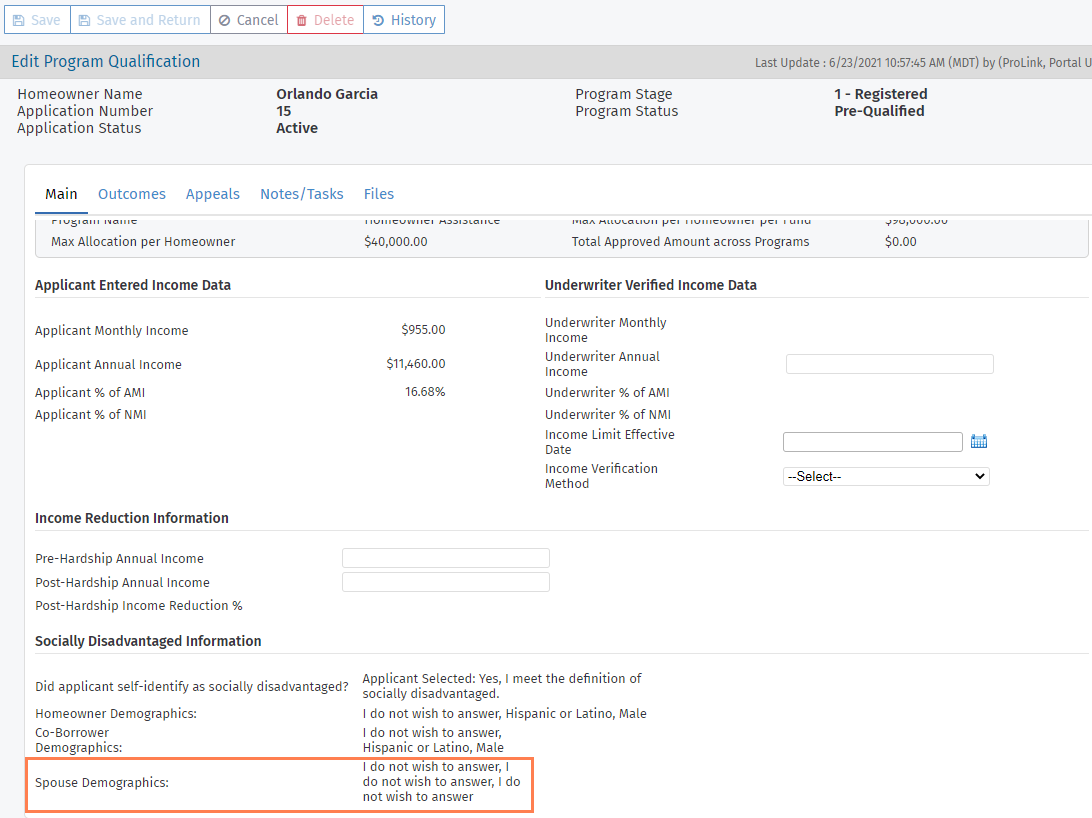Focus the Income Limit Effective Date field

pos(872,442)
